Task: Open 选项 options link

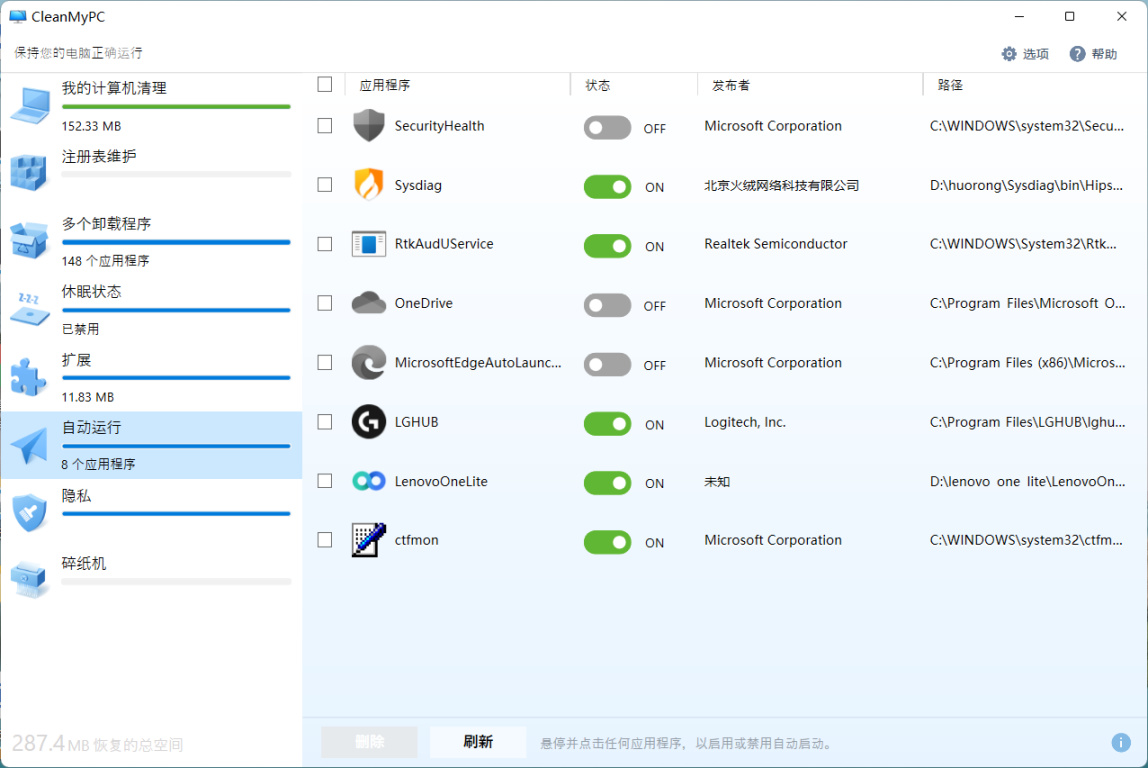Action: click(1025, 53)
